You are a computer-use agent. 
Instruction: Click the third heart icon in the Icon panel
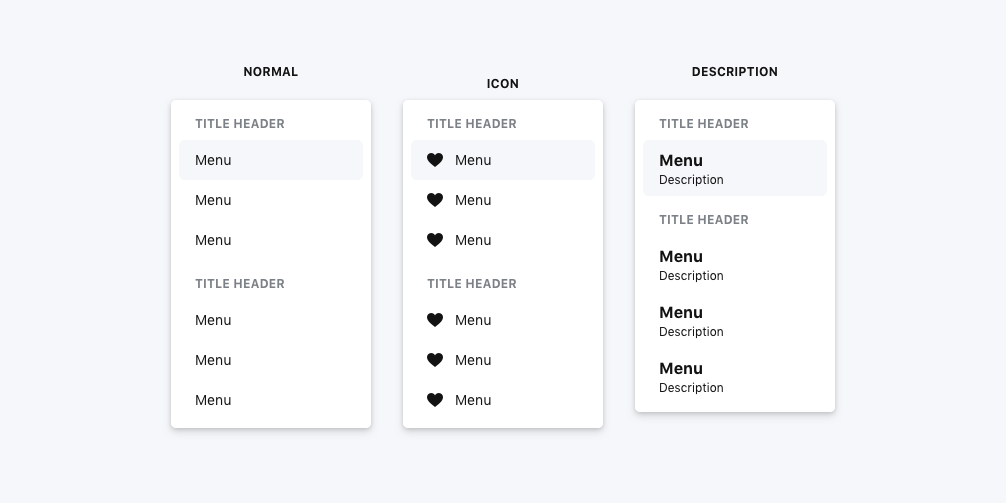(x=435, y=240)
